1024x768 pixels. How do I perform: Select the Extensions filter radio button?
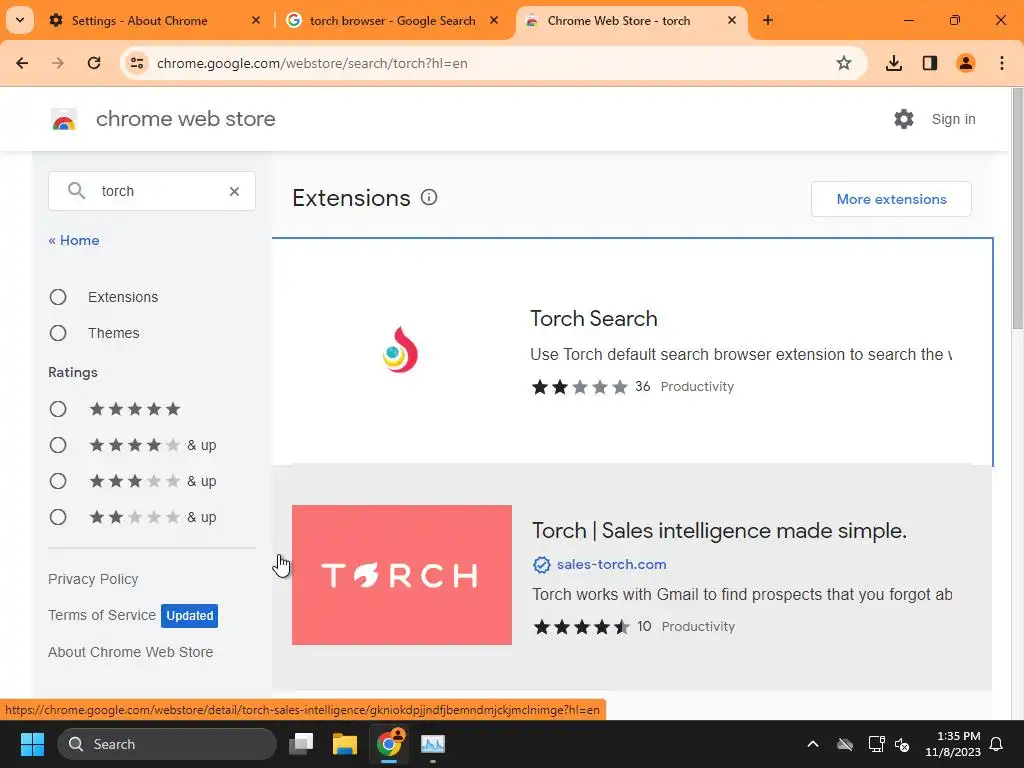coord(58,297)
